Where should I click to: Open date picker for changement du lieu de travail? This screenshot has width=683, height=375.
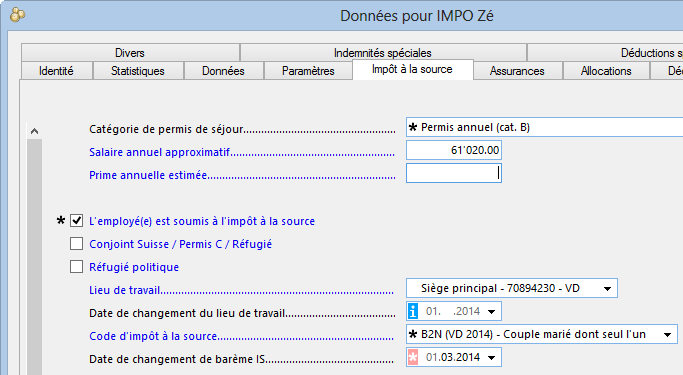coord(492,311)
